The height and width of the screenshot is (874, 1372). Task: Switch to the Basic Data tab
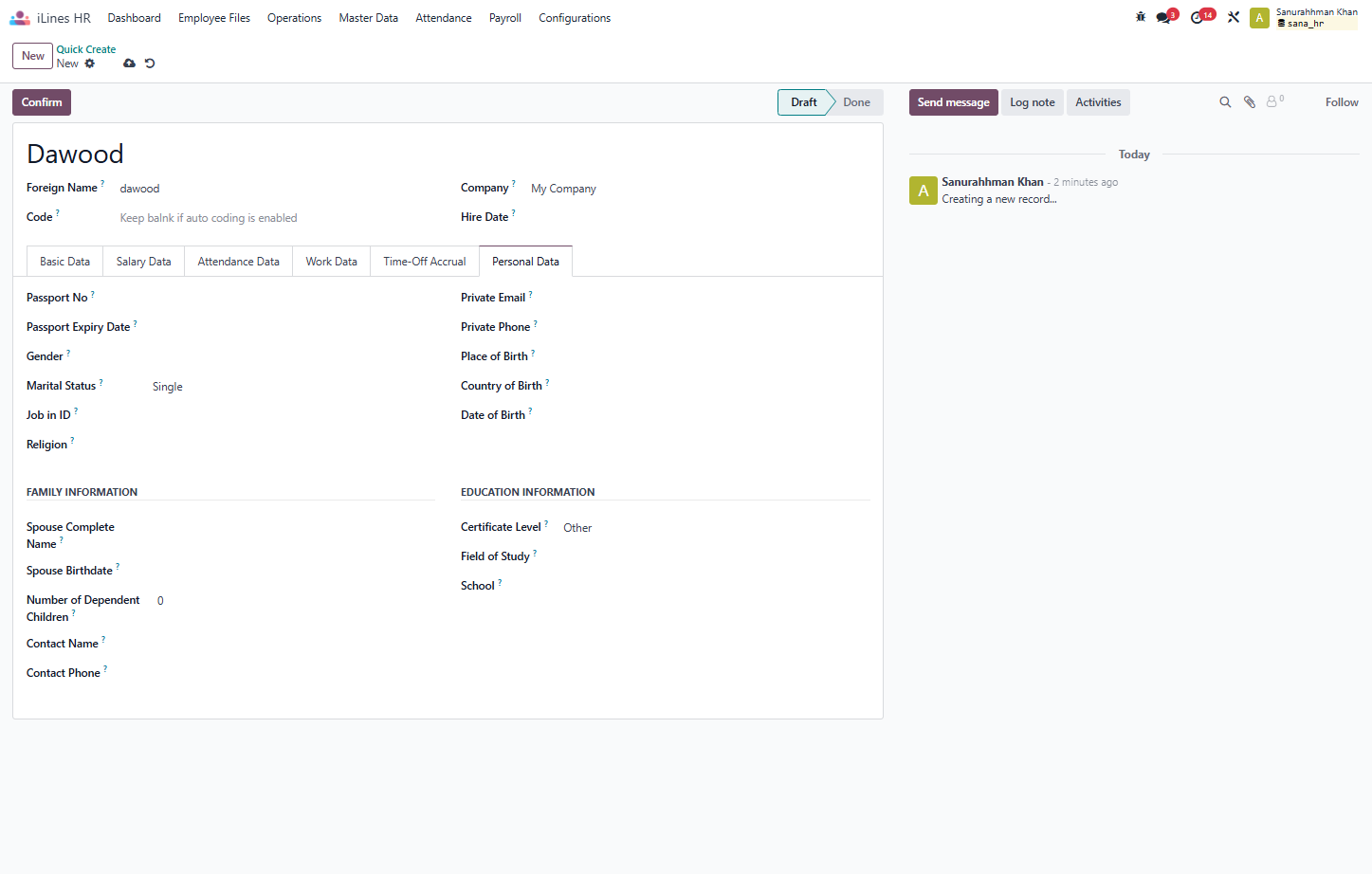tap(64, 262)
